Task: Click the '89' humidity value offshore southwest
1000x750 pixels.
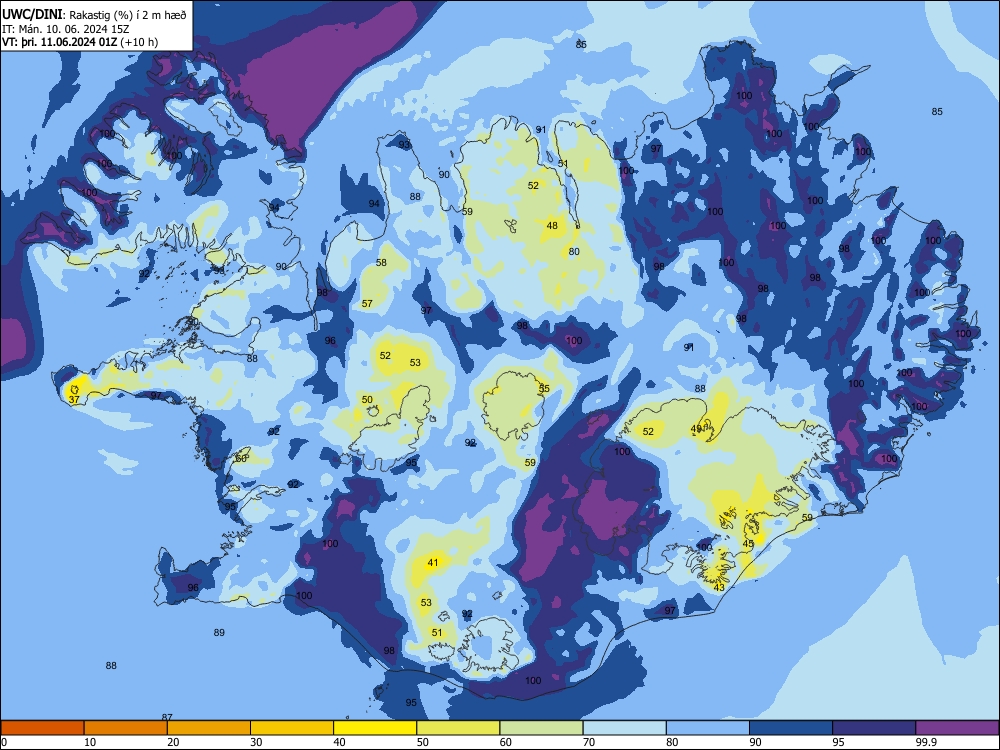Action: [219, 633]
